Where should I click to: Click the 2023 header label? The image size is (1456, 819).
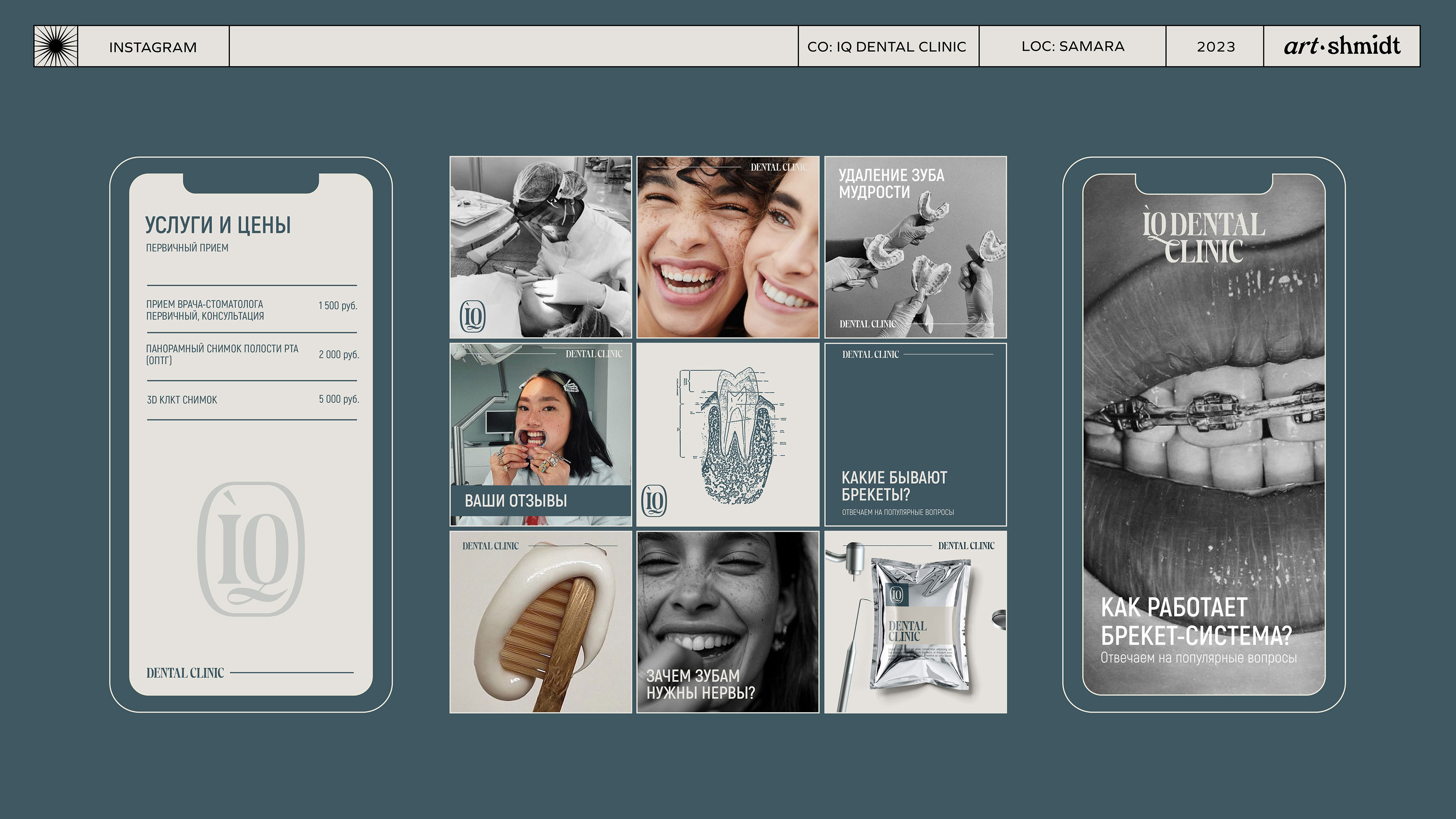click(x=1215, y=46)
